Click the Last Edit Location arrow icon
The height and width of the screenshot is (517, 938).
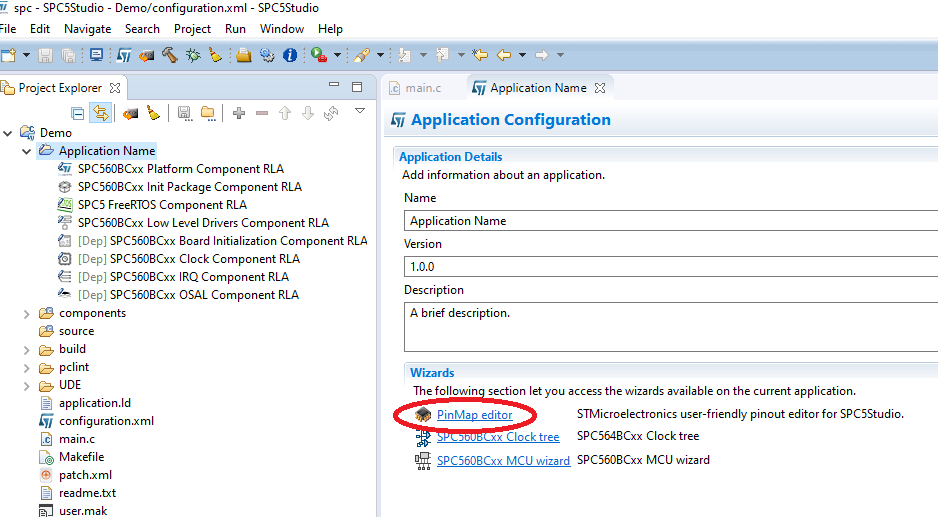click(480, 55)
